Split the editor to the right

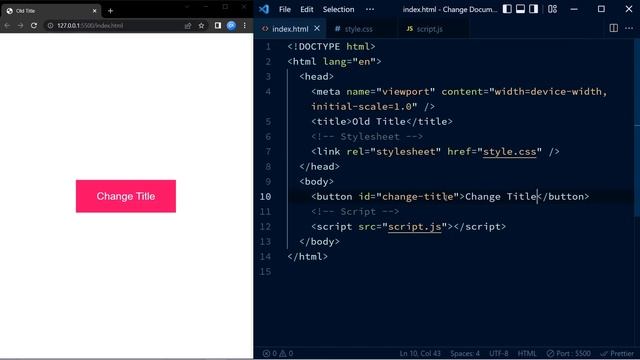(x=613, y=28)
